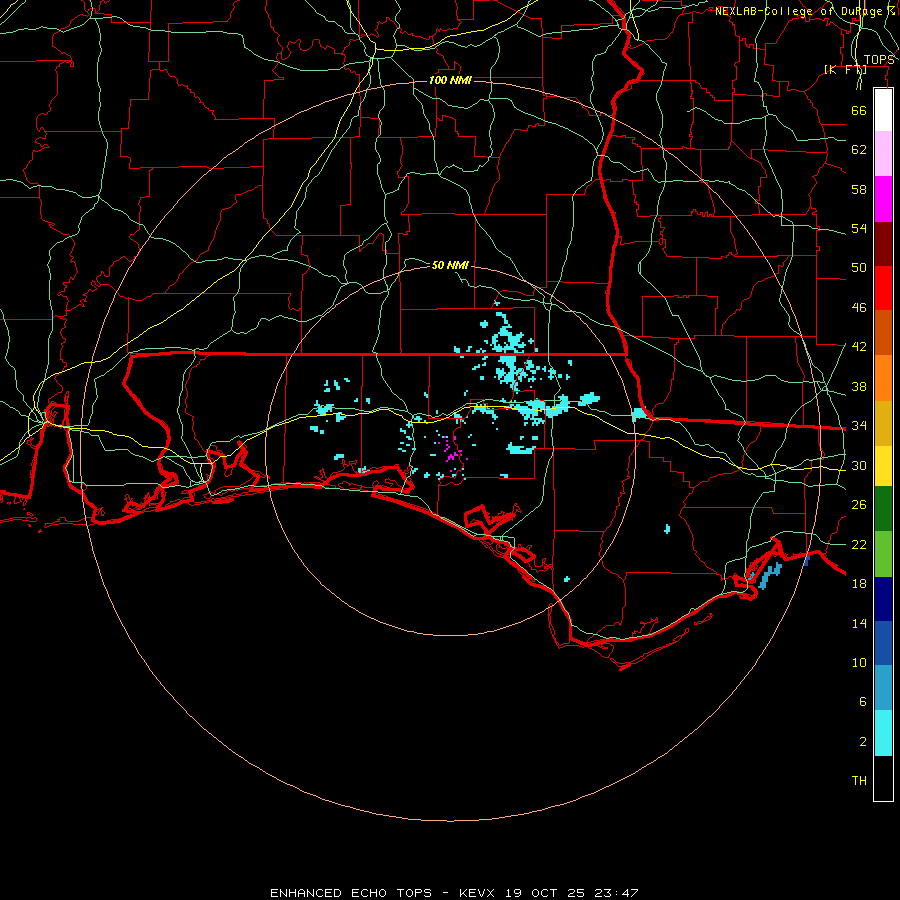Click the "58" legend value
The height and width of the screenshot is (900, 900).
pos(859,189)
